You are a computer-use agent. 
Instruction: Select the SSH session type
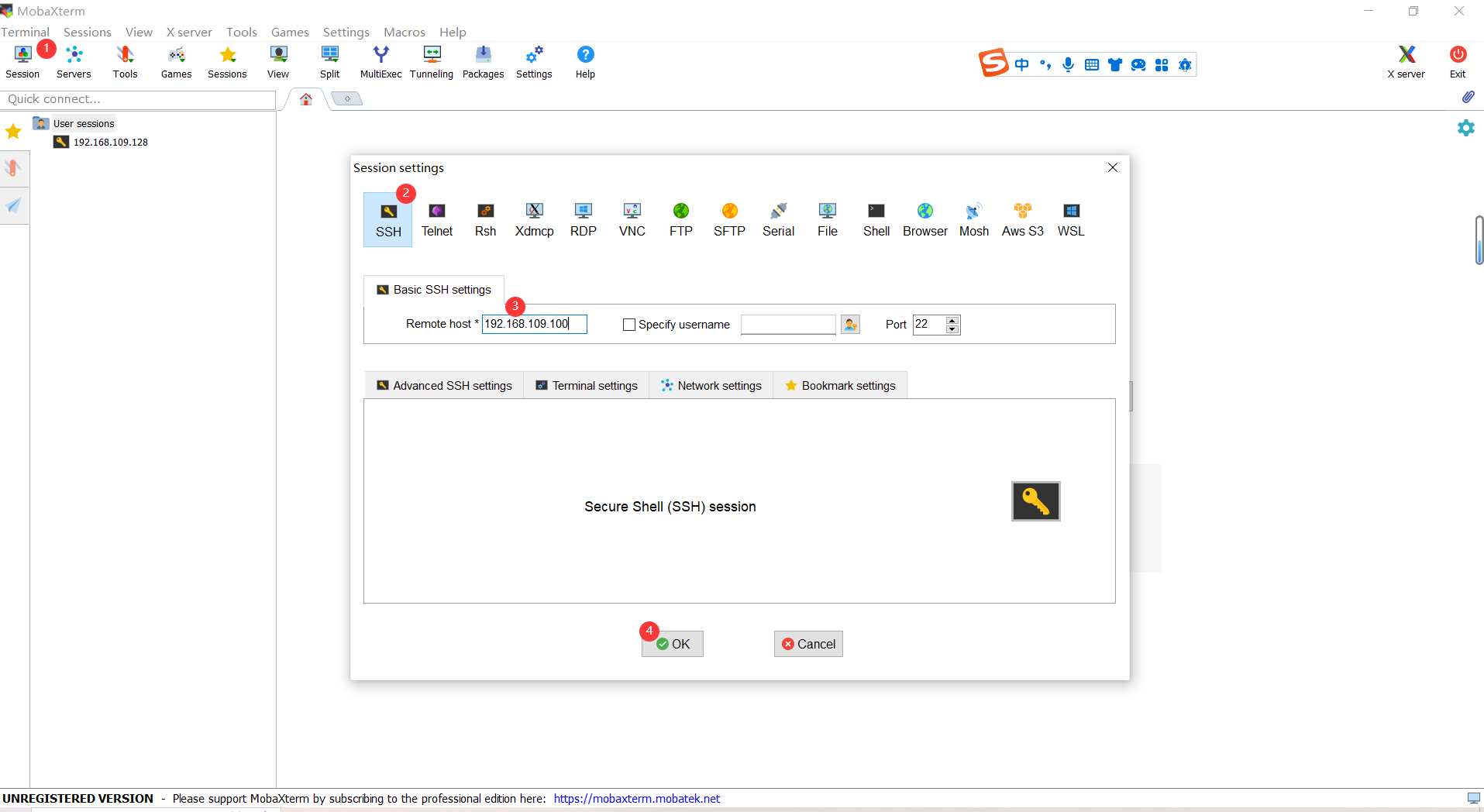pyautogui.click(x=387, y=220)
